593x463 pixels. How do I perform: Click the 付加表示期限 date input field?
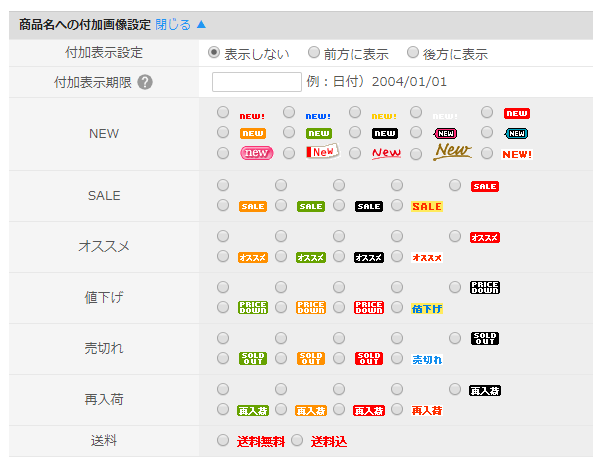point(257,82)
